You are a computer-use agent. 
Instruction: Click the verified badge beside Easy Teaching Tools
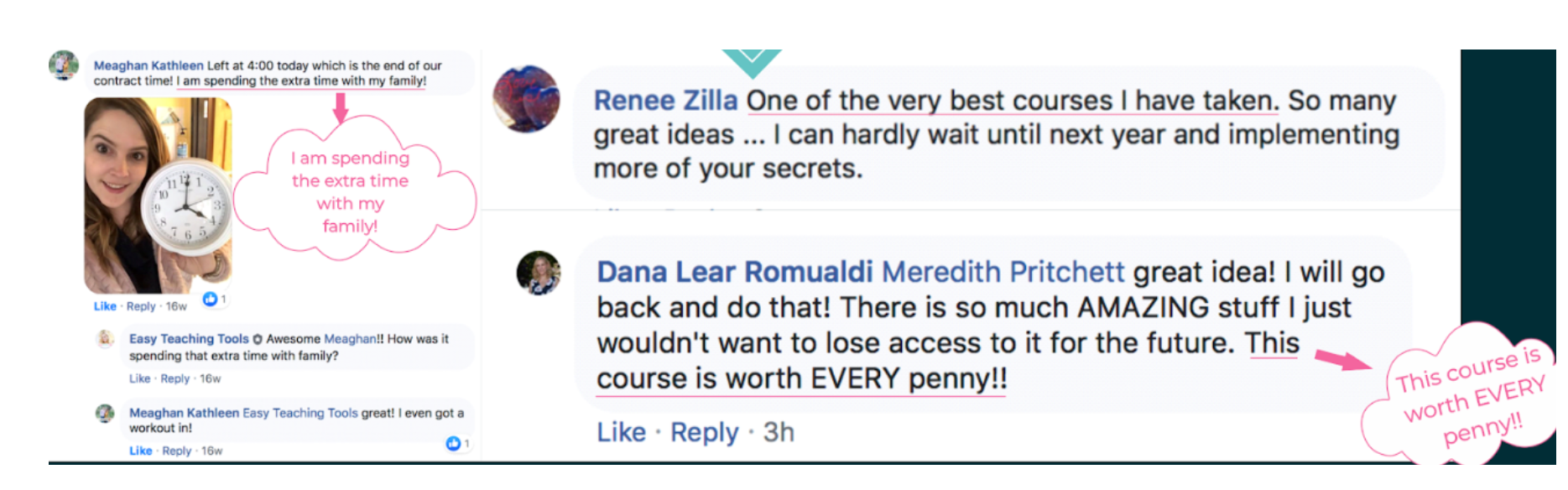[258, 339]
